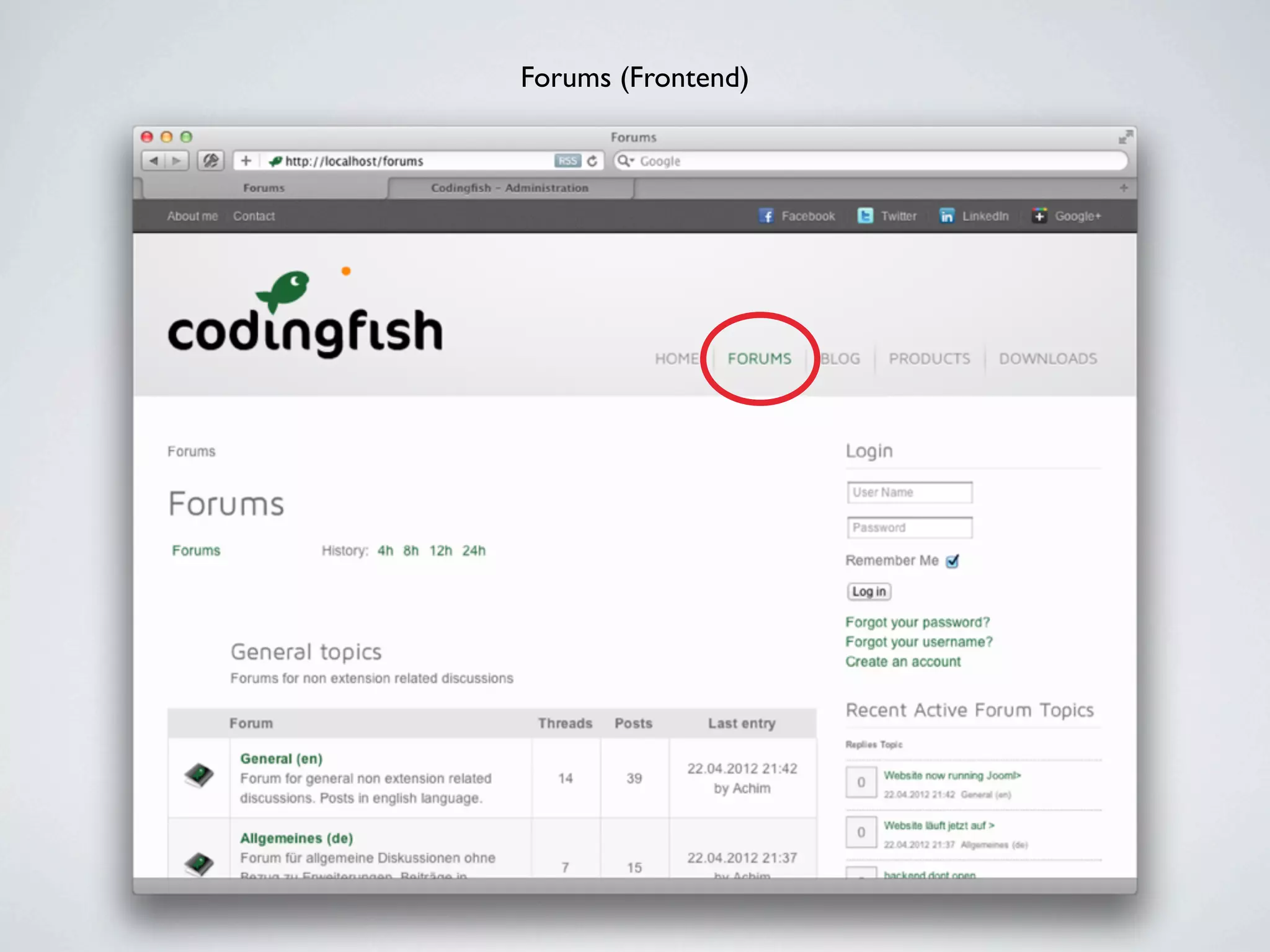Click the fish favicon in the address bar
1270x952 pixels.
click(x=275, y=161)
